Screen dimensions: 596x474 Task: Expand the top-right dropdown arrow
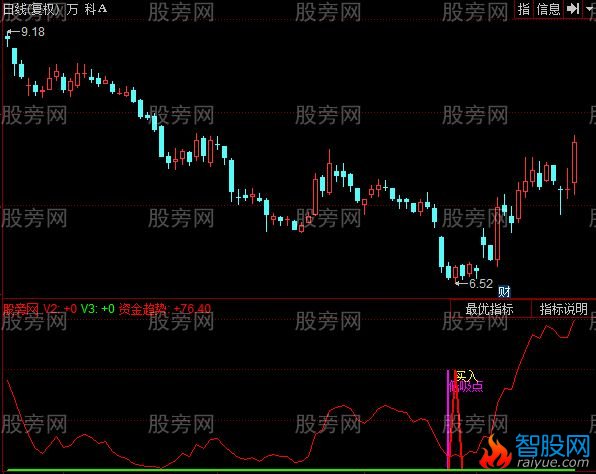590,8
